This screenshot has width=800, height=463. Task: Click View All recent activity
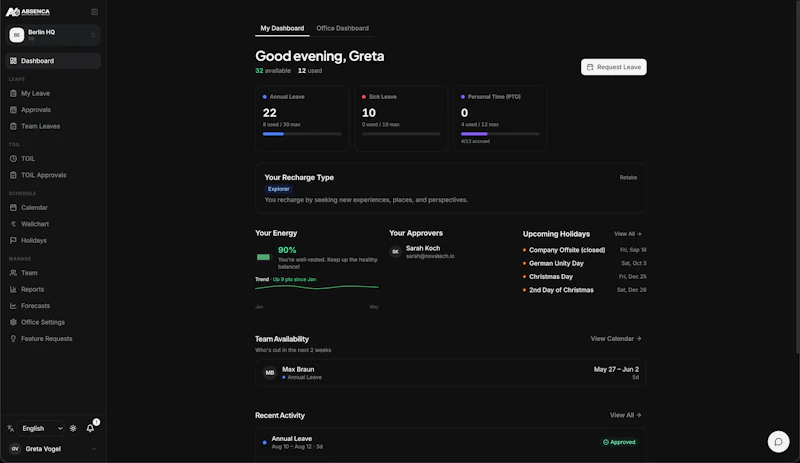pos(626,415)
